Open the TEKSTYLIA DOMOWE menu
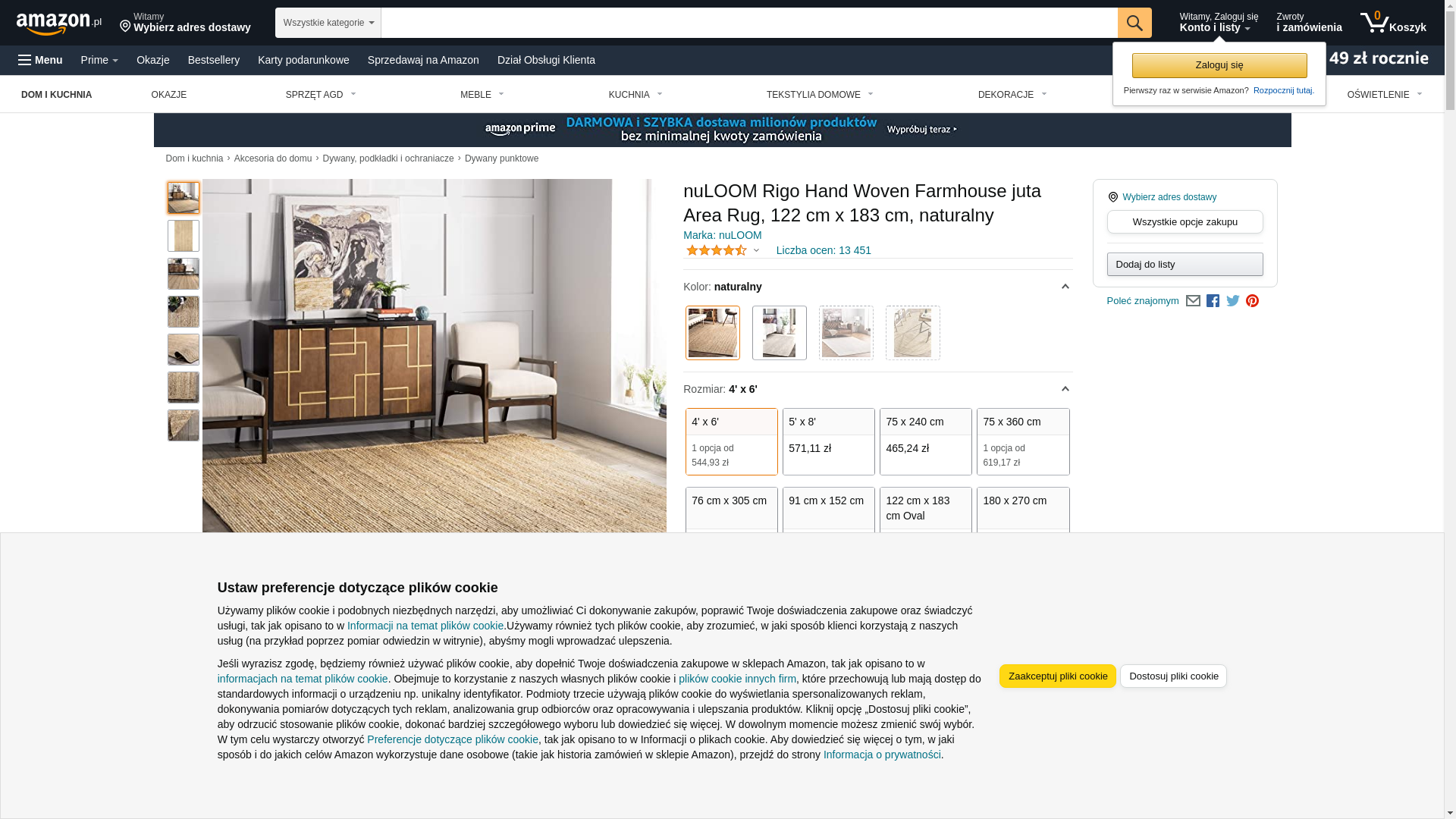1456x819 pixels. (x=820, y=95)
